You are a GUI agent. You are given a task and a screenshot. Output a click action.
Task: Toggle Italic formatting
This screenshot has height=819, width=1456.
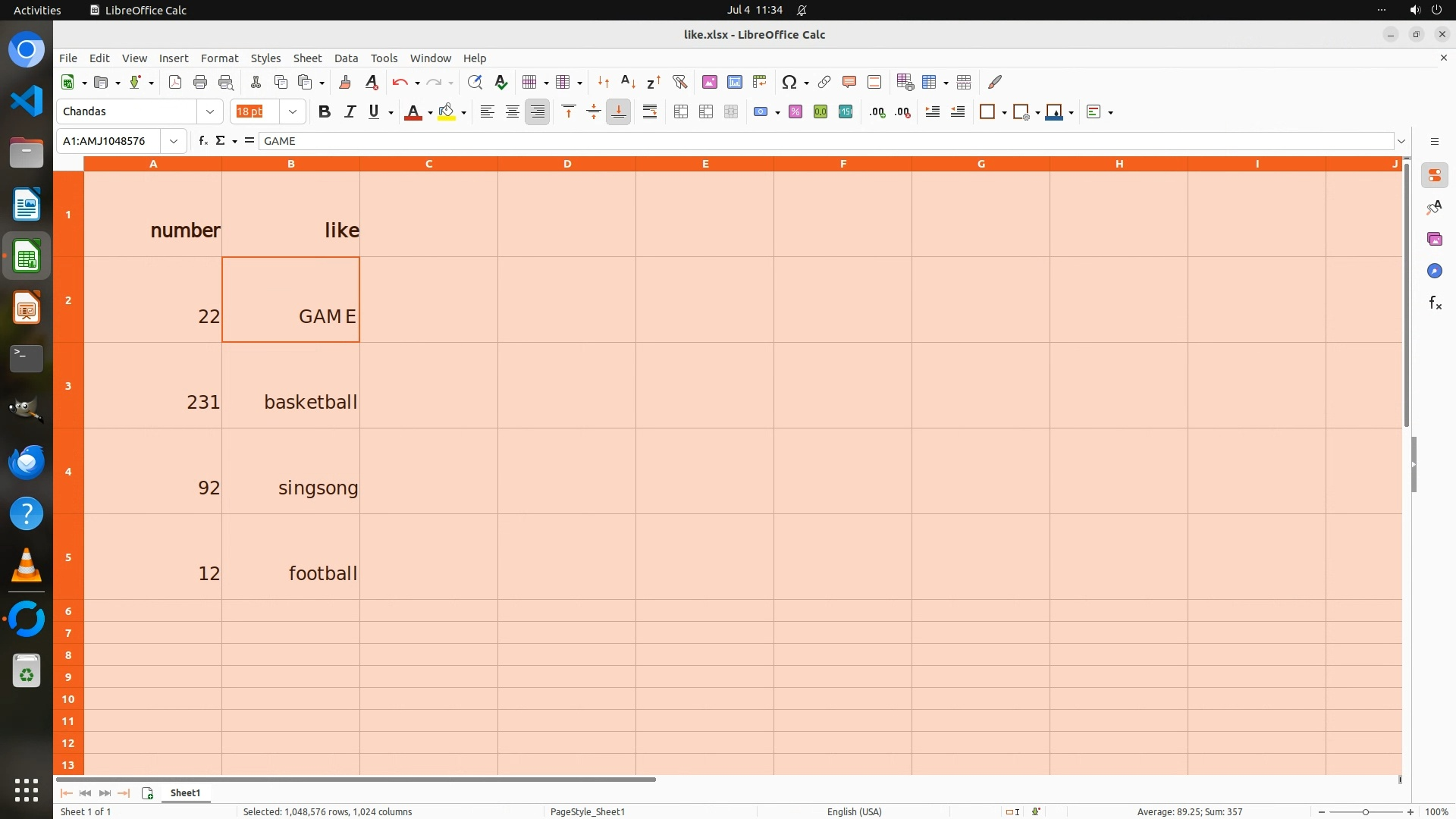point(350,112)
